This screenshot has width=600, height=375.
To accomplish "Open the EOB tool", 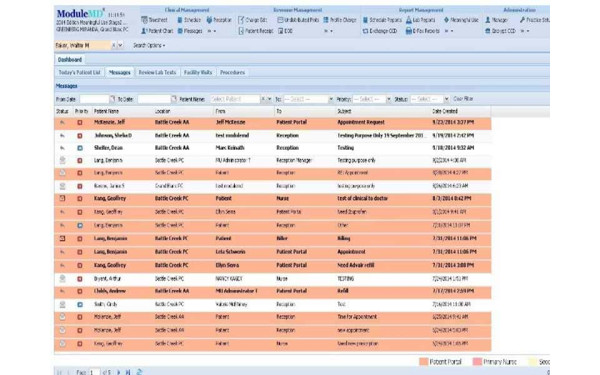I will (285, 31).
